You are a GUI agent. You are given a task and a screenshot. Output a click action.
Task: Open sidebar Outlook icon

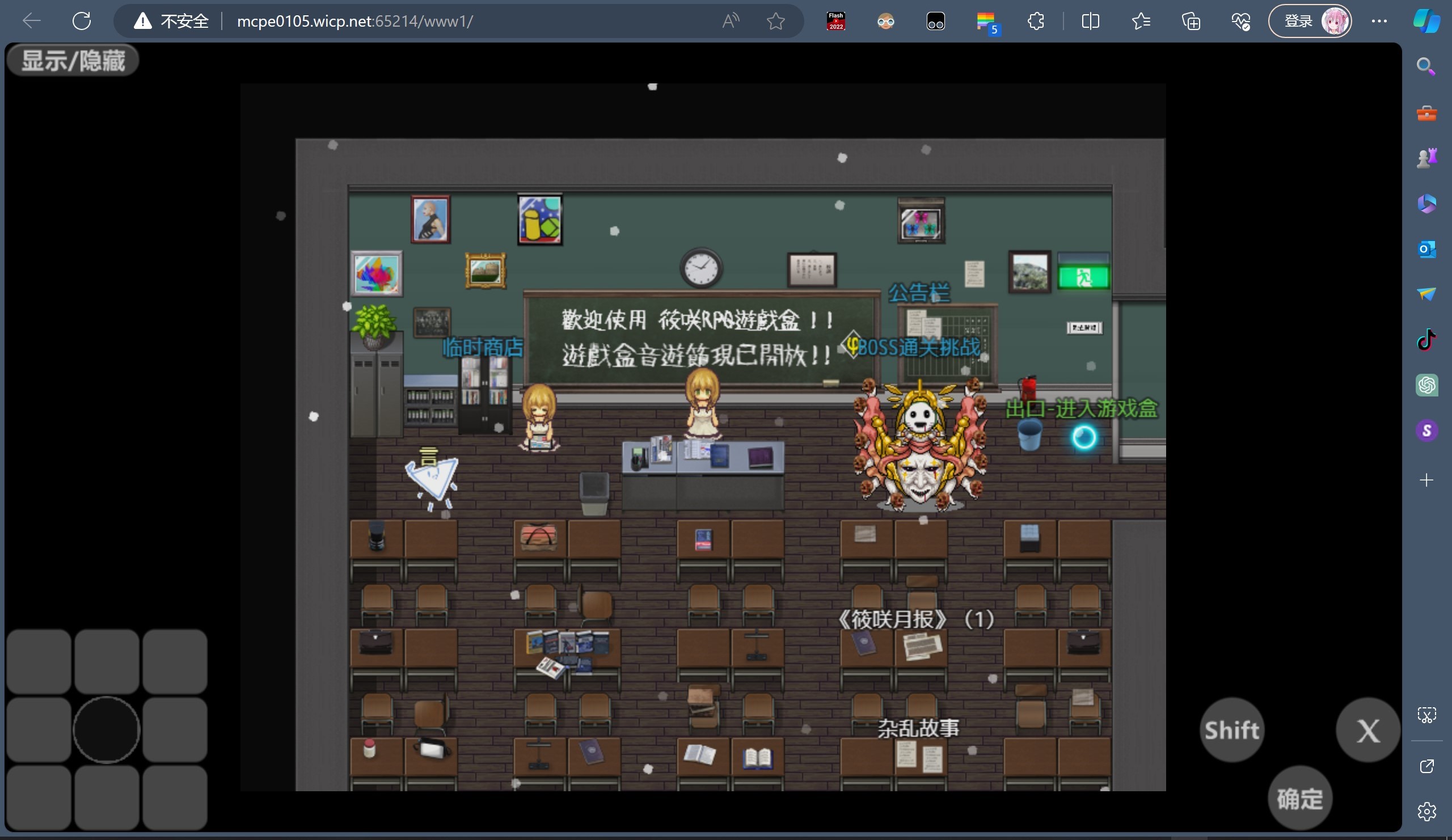click(x=1426, y=249)
